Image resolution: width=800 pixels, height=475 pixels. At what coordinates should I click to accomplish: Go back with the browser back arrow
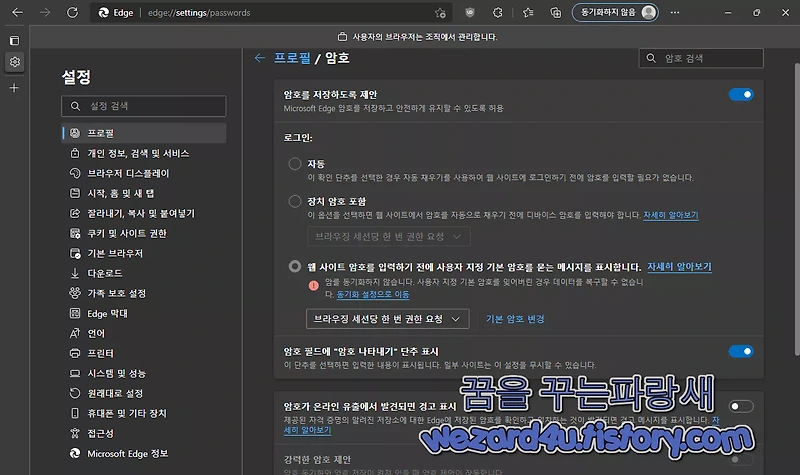(x=17, y=12)
